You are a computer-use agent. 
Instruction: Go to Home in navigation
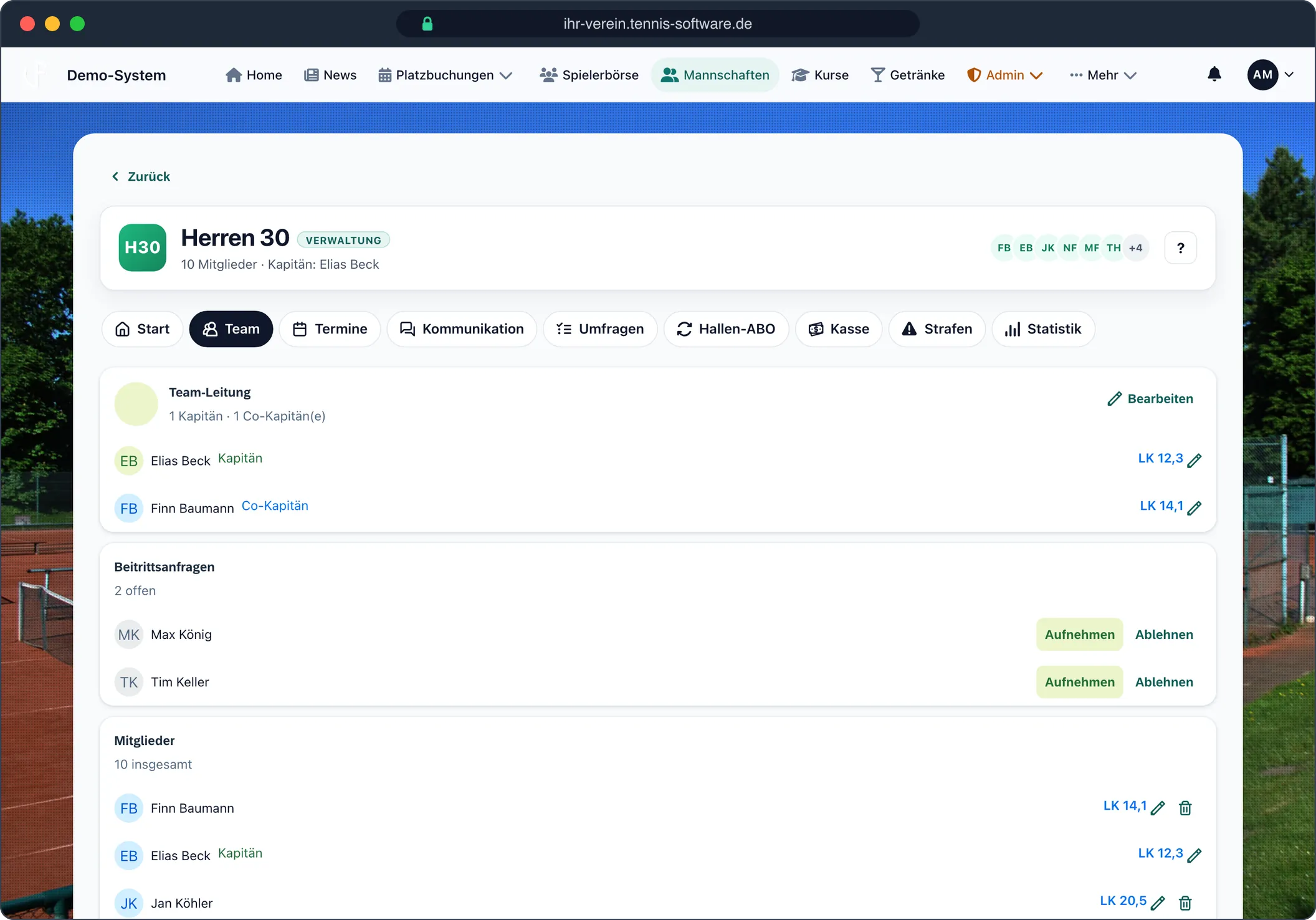coord(254,75)
